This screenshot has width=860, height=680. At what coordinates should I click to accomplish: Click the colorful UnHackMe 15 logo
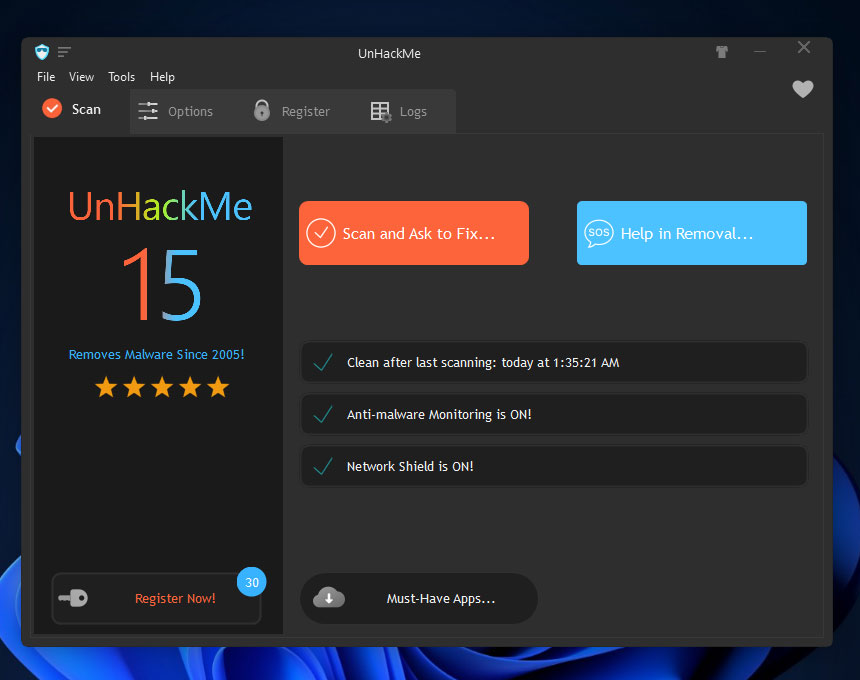click(160, 255)
